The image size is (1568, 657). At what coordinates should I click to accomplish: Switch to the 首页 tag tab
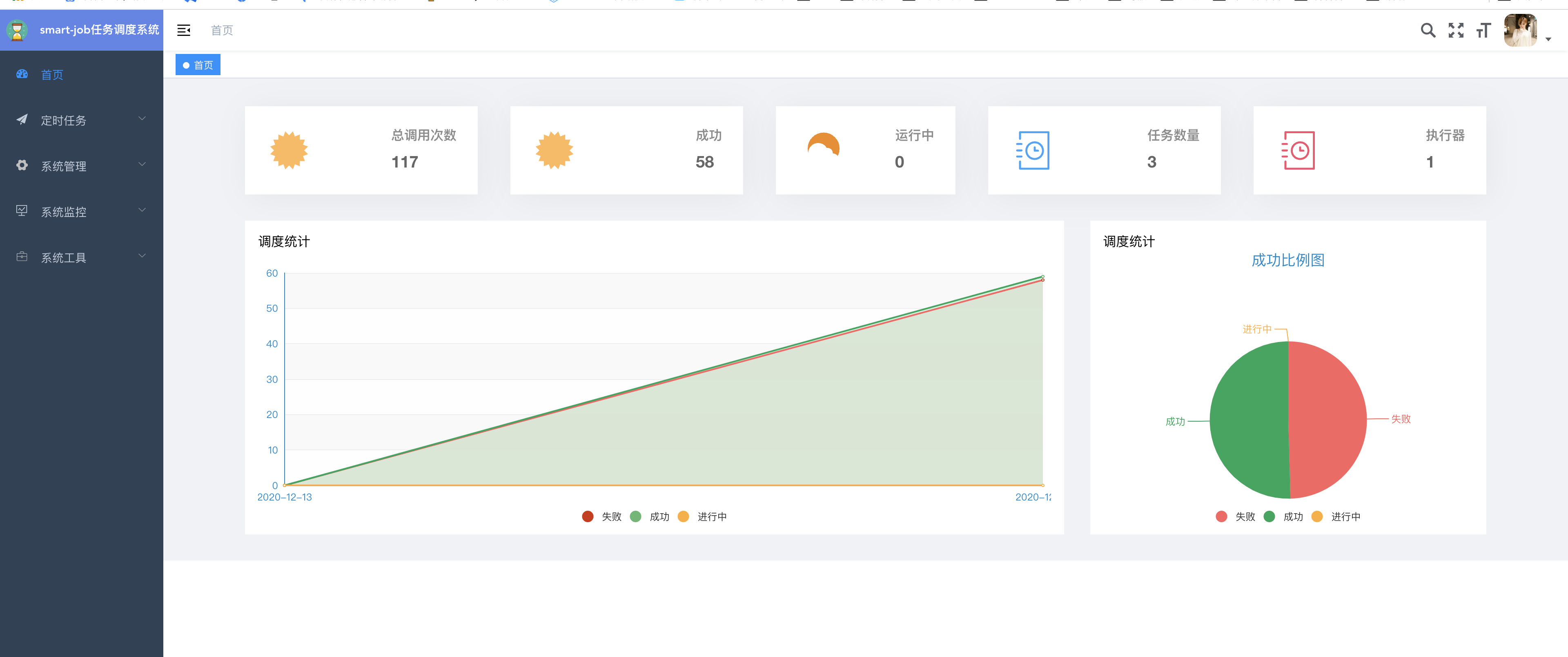pos(198,65)
